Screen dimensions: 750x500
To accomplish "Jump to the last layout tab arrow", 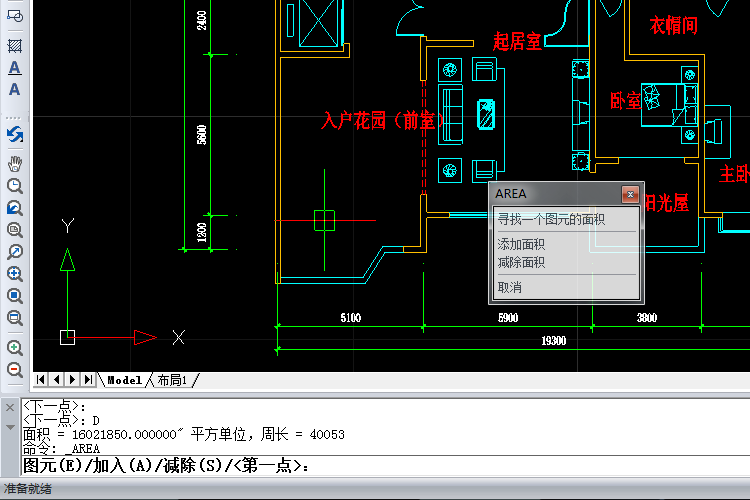I will [88, 379].
